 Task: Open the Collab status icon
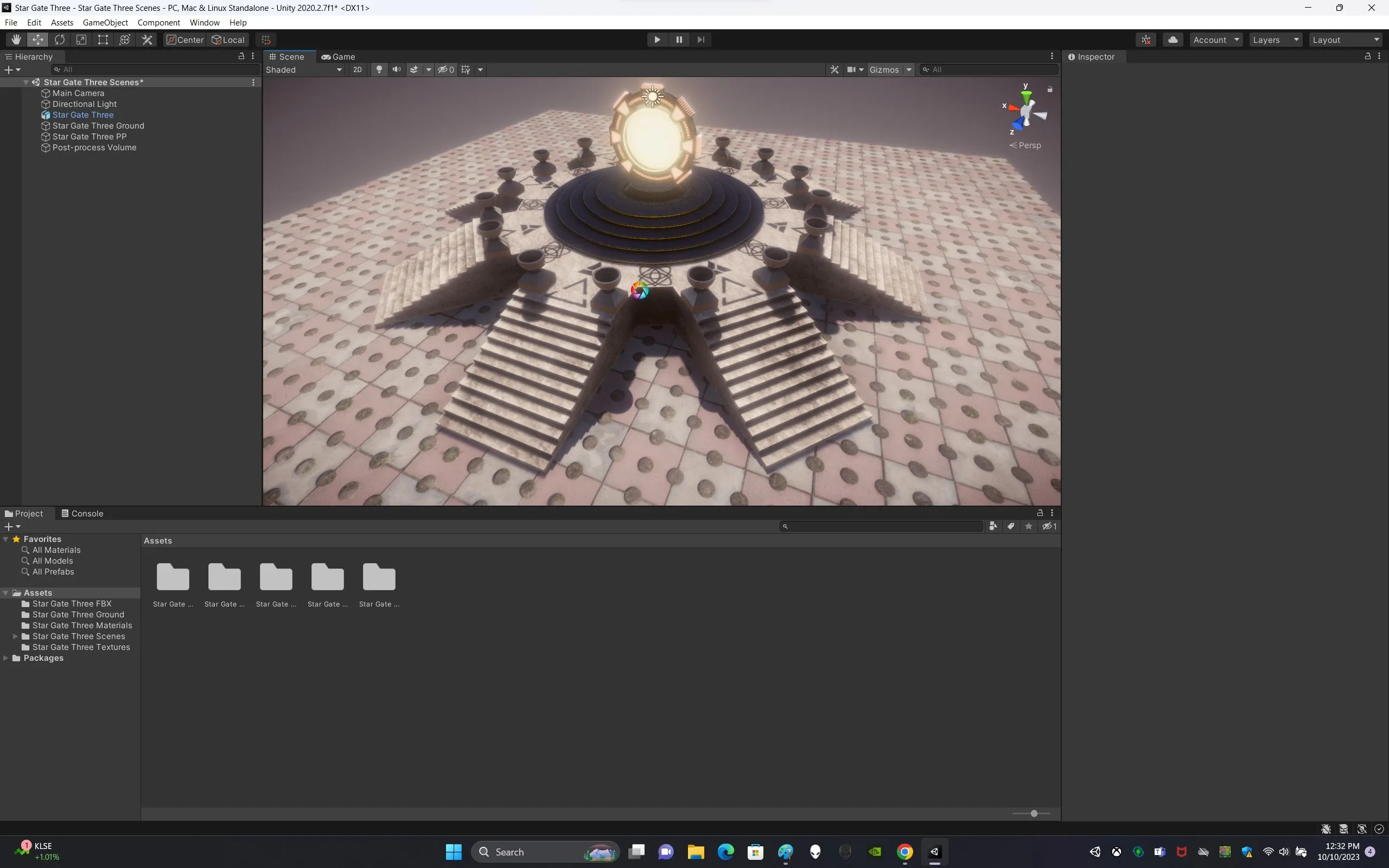(1146, 40)
